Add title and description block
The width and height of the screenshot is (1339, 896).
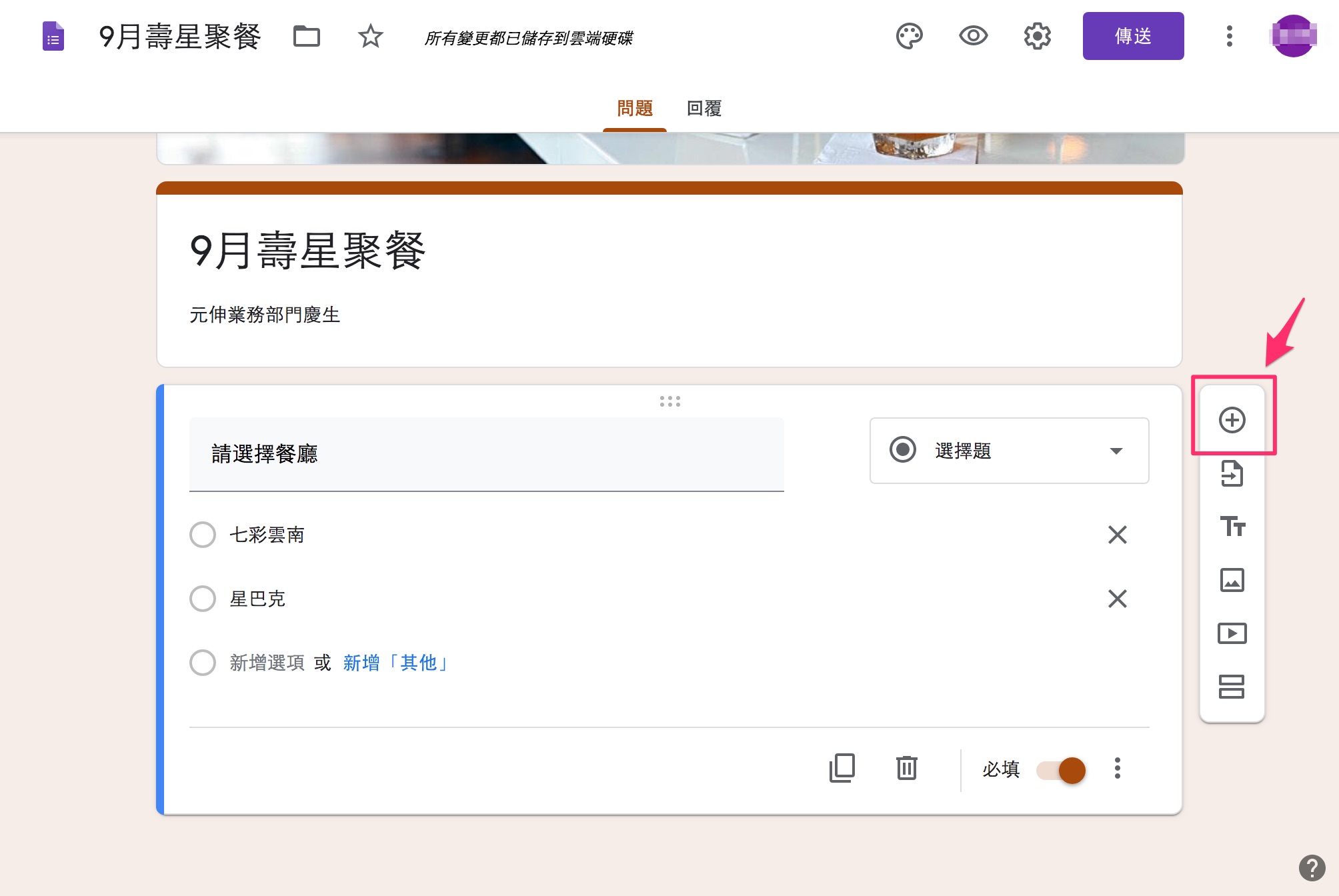(x=1232, y=527)
